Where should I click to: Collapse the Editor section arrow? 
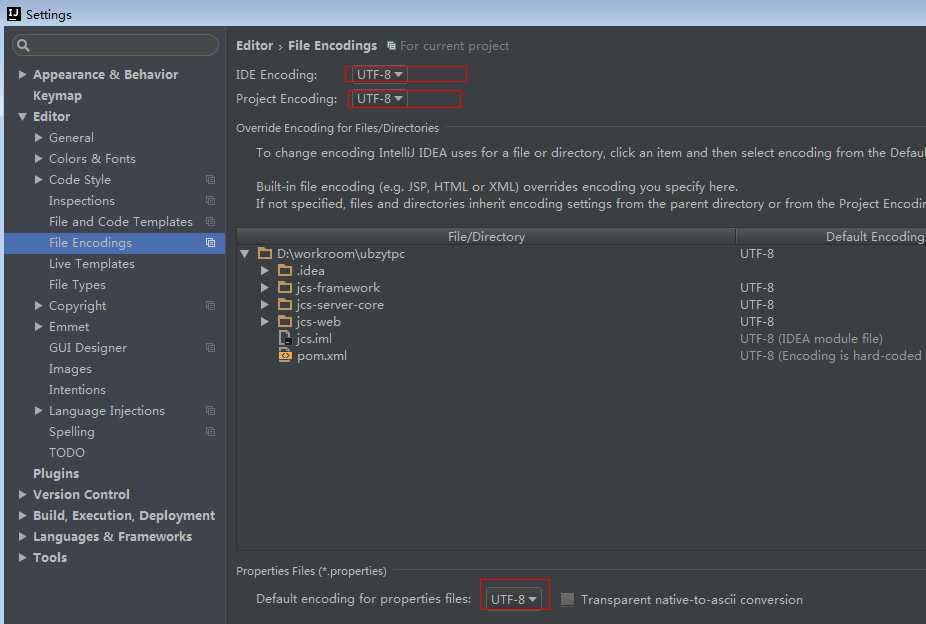click(x=22, y=116)
